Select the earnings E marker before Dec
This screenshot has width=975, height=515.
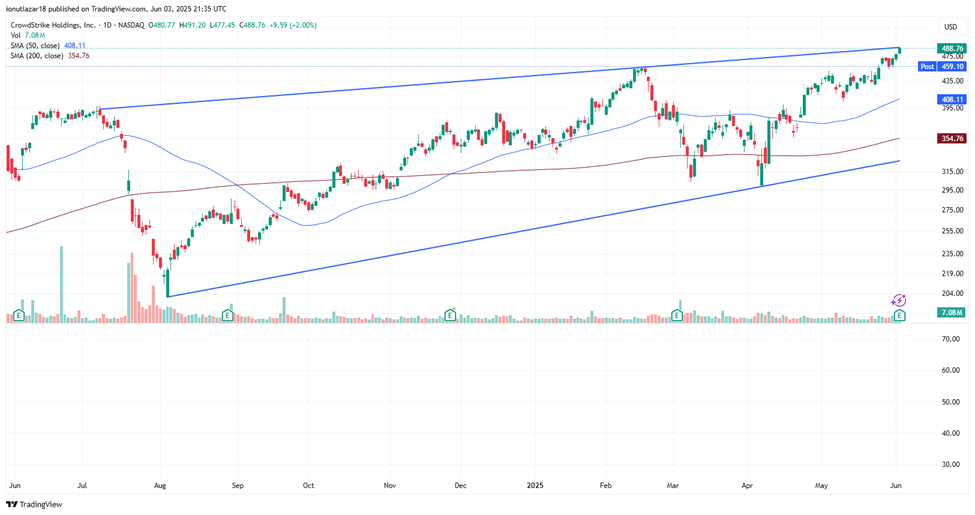pyautogui.click(x=450, y=315)
